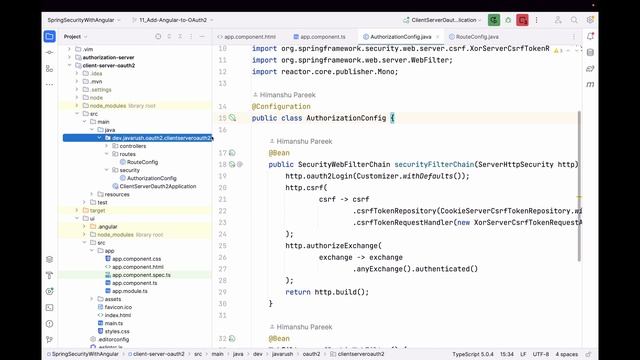
Task: Click the gutter bean icon on line 17
Action: click(232, 153)
